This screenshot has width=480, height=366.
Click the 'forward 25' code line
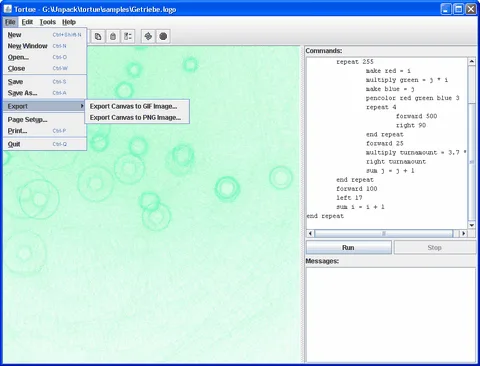384,143
